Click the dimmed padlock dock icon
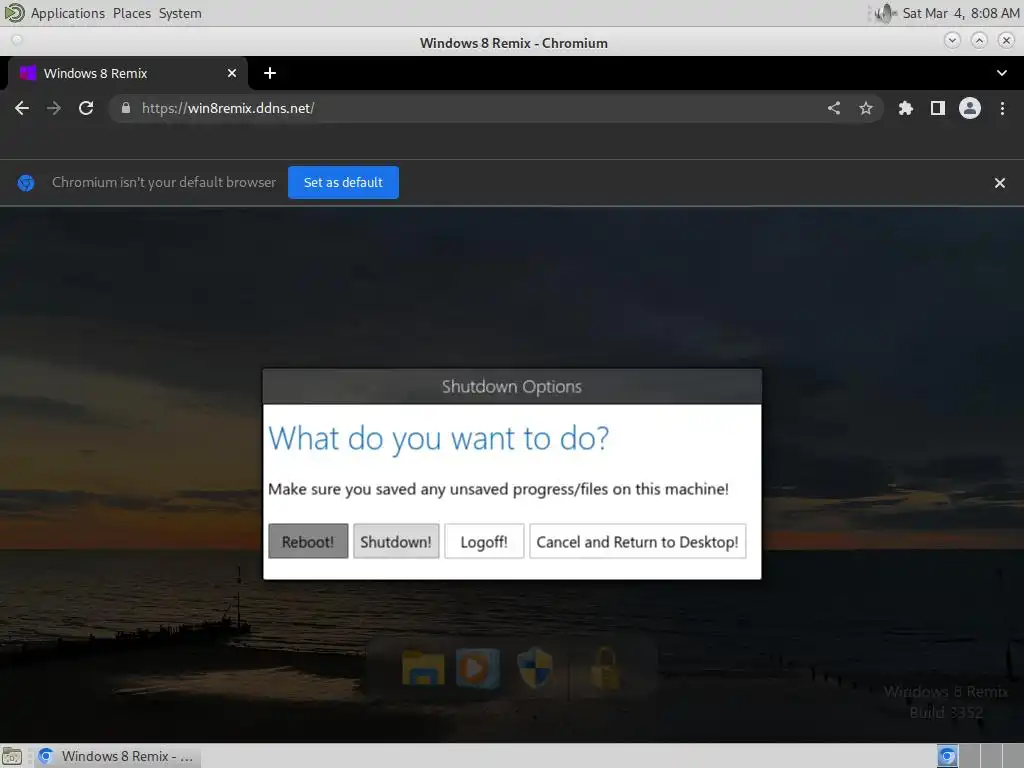This screenshot has width=1024, height=768. click(605, 667)
